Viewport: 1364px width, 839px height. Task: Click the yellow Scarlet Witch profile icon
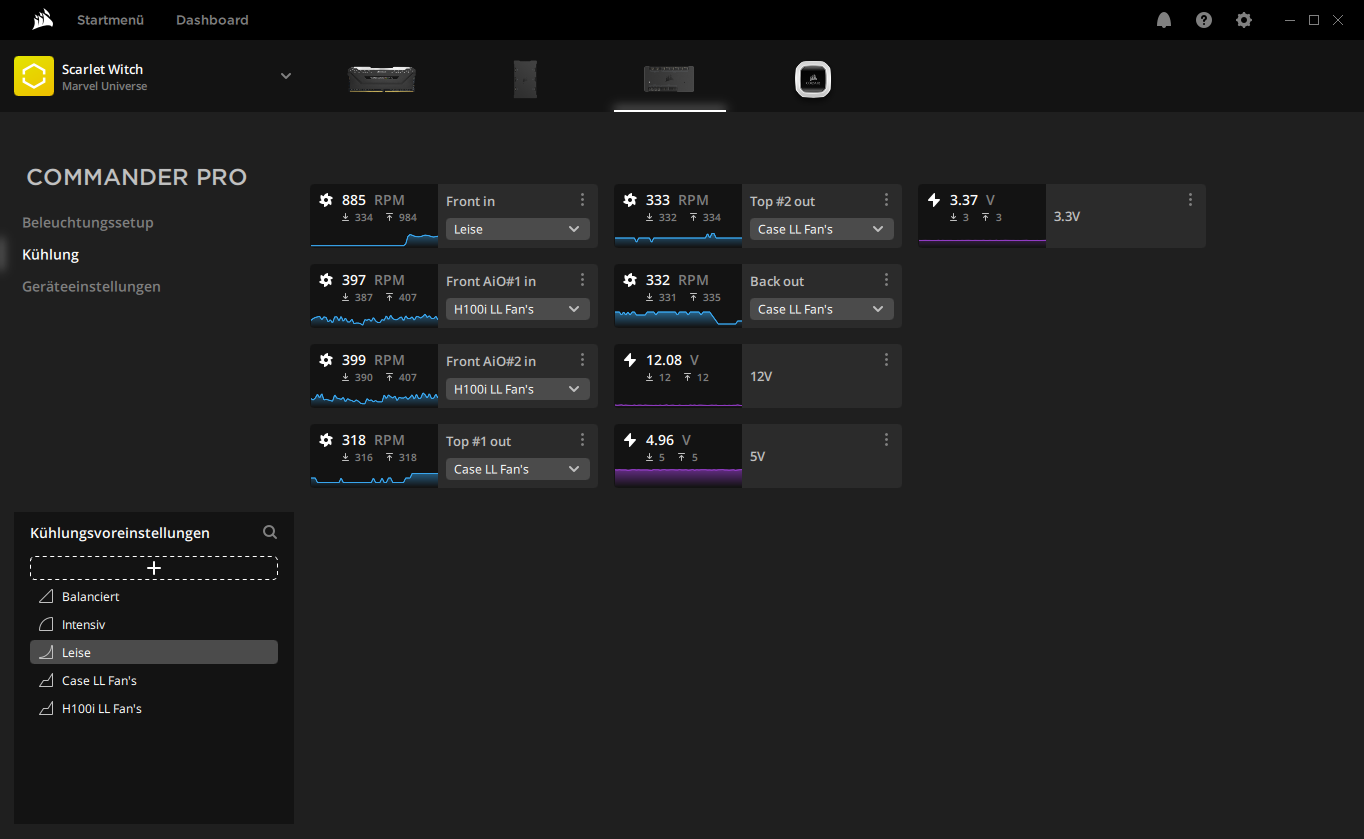tap(34, 76)
